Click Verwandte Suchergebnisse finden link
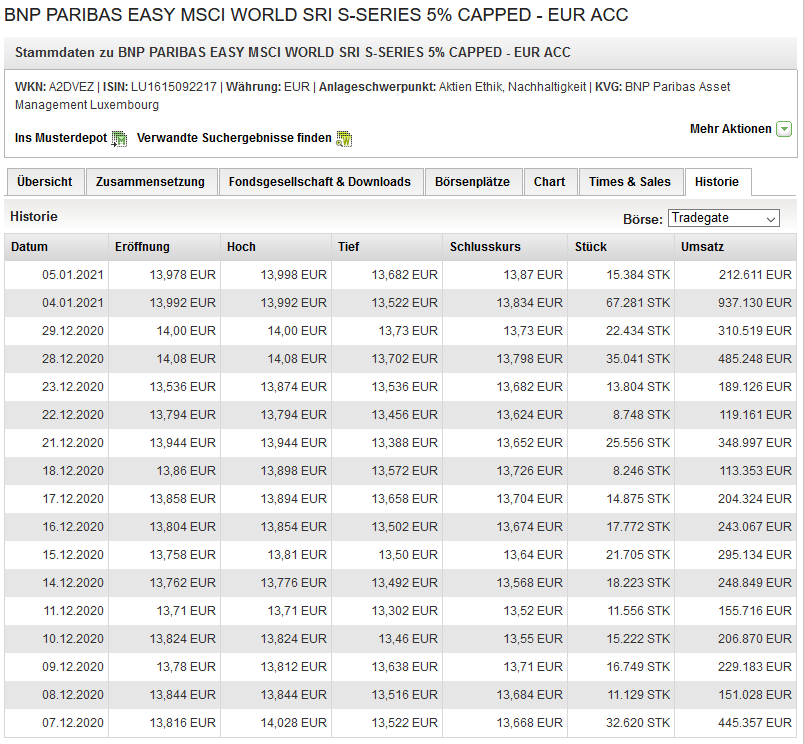Image resolution: width=804 pixels, height=744 pixels. [234, 138]
